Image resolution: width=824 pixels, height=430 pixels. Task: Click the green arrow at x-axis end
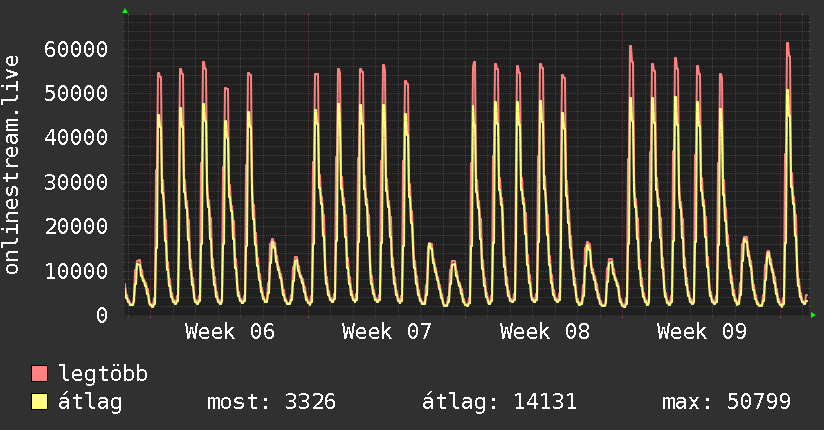pyautogui.click(x=813, y=315)
